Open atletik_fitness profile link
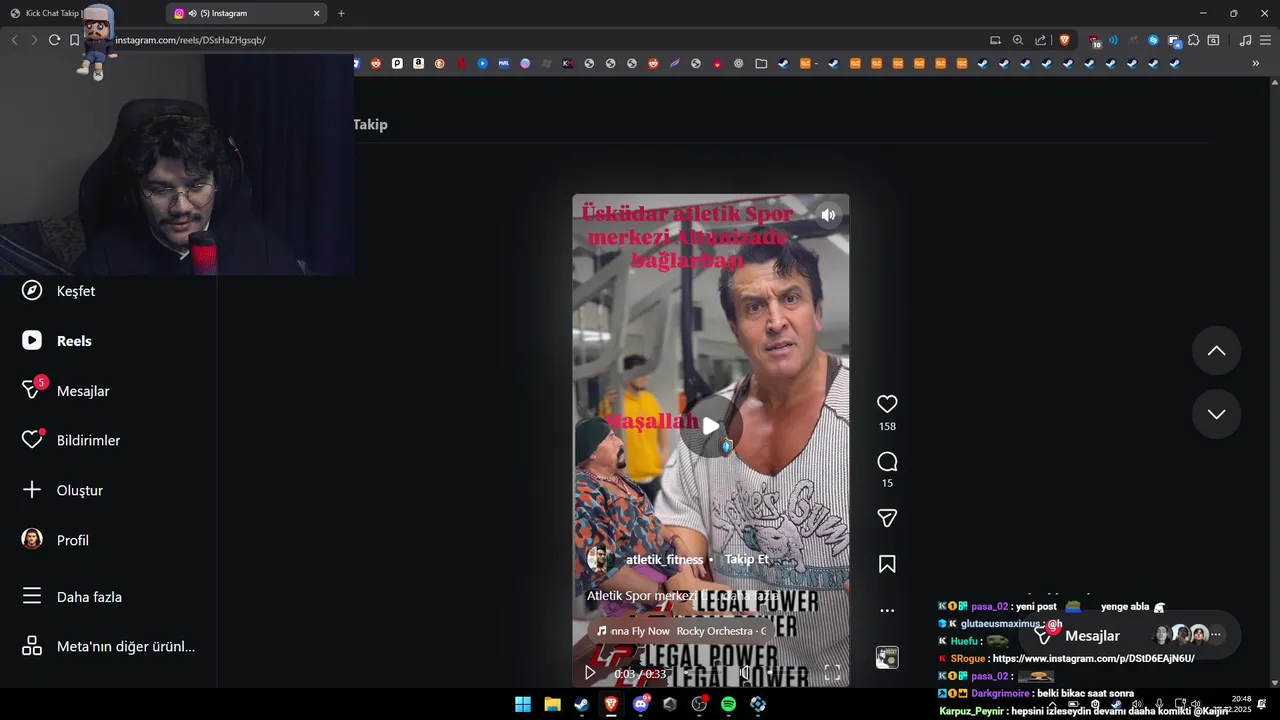The width and height of the screenshot is (1280, 720). click(664, 560)
